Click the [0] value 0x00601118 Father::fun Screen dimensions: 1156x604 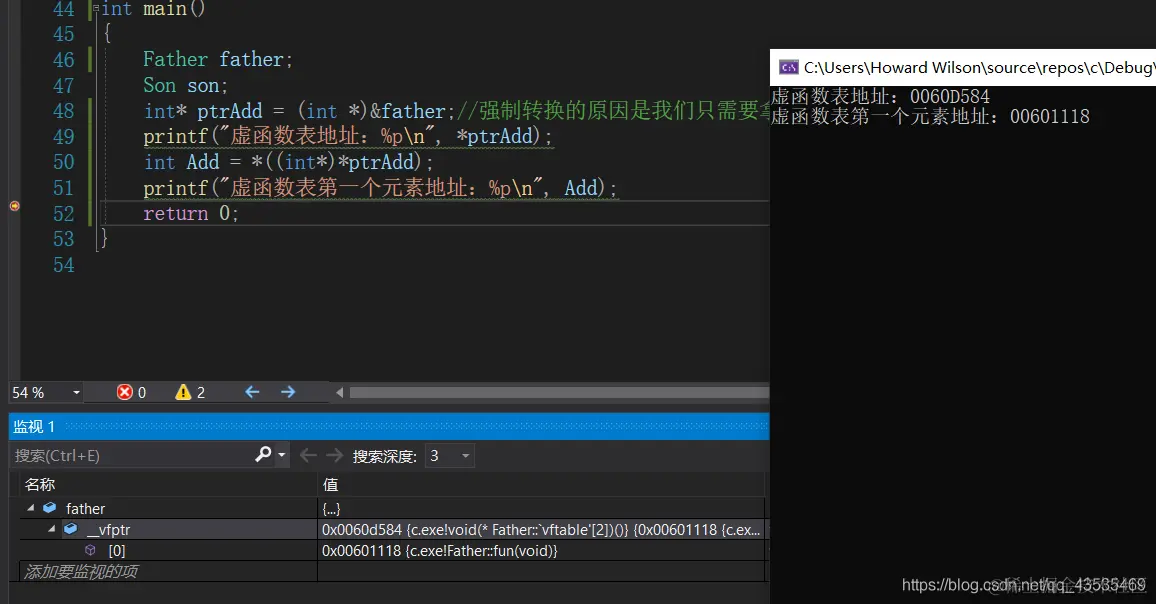click(439, 551)
